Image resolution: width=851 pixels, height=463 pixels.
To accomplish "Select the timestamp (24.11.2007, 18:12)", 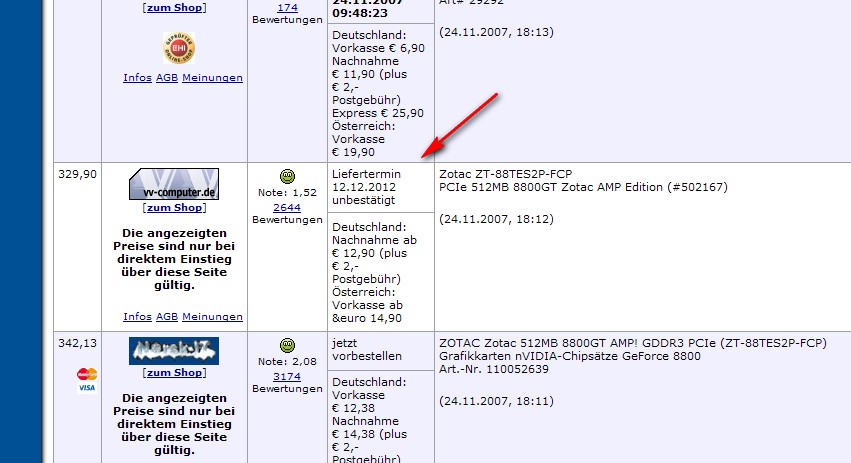I will click(497, 219).
